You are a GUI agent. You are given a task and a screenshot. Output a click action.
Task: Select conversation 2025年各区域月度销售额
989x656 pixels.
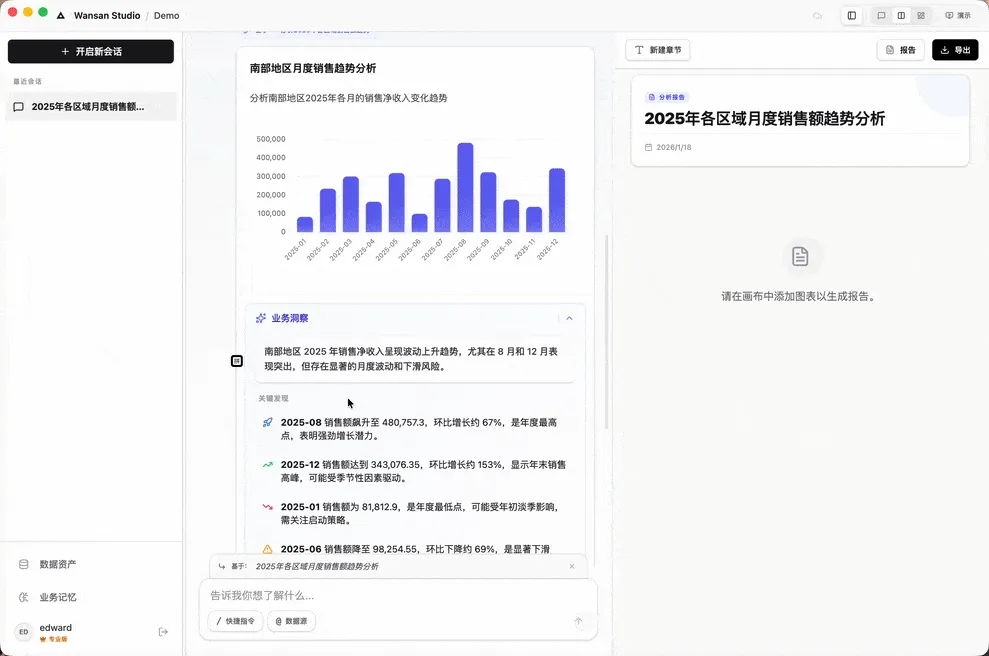90,106
